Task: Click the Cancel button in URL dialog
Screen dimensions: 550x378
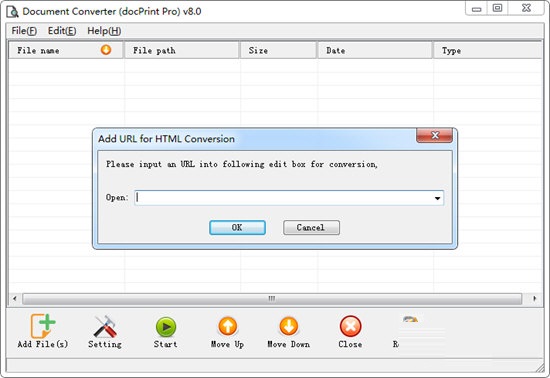Action: pyautogui.click(x=311, y=228)
